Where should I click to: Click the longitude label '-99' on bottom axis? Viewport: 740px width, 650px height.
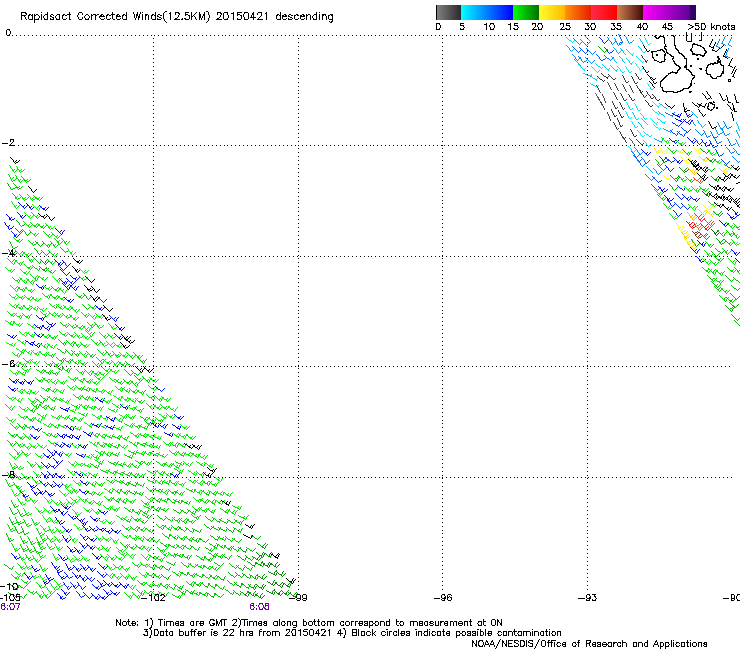point(298,598)
